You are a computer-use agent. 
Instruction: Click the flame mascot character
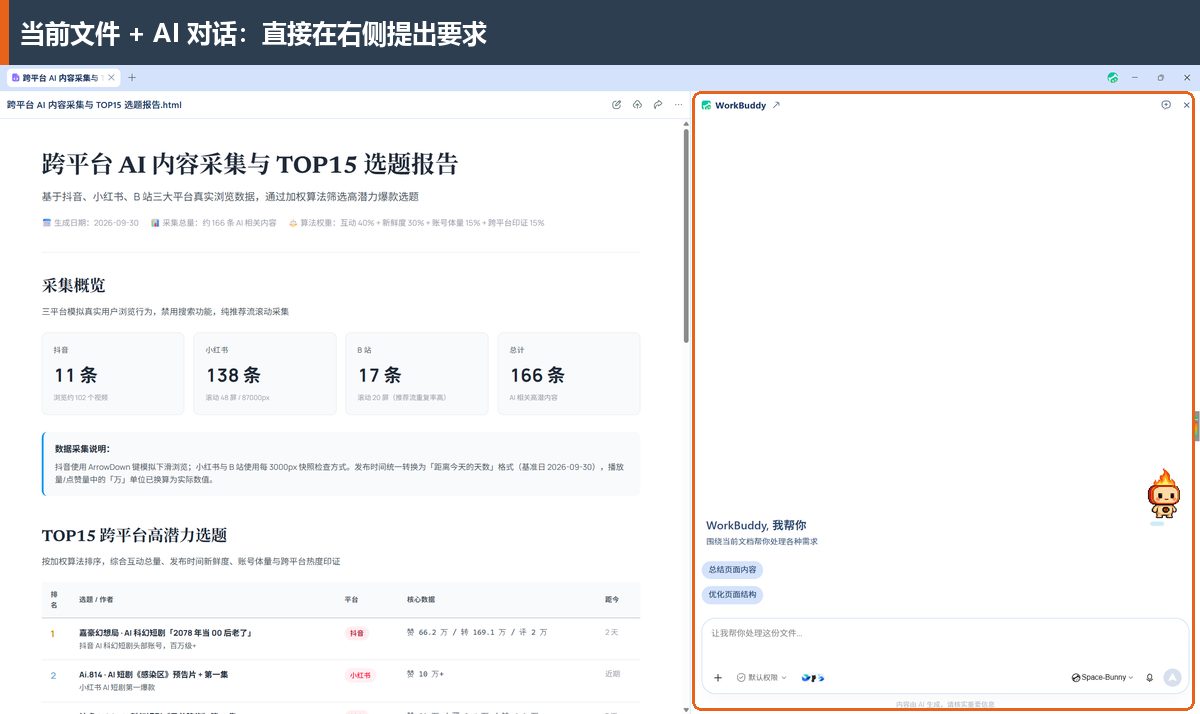(1163, 497)
